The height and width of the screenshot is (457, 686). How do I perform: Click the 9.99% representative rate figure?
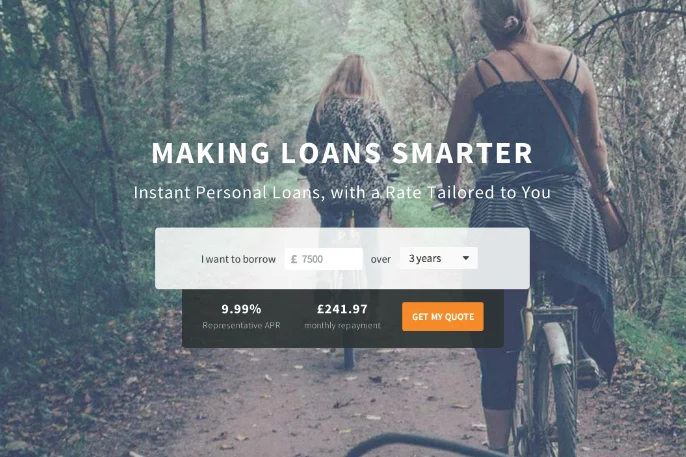[x=241, y=309]
